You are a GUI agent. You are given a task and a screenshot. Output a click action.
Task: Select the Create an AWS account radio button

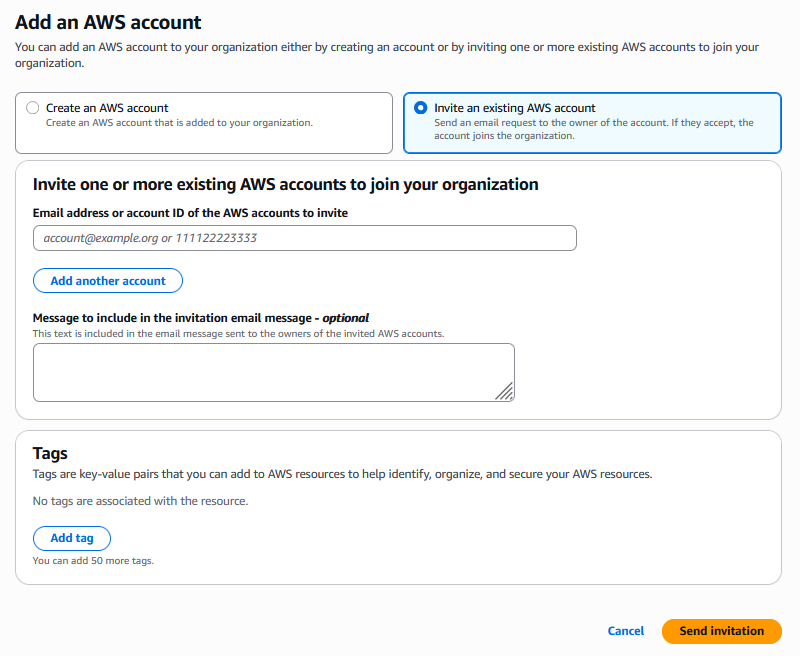pos(33,108)
